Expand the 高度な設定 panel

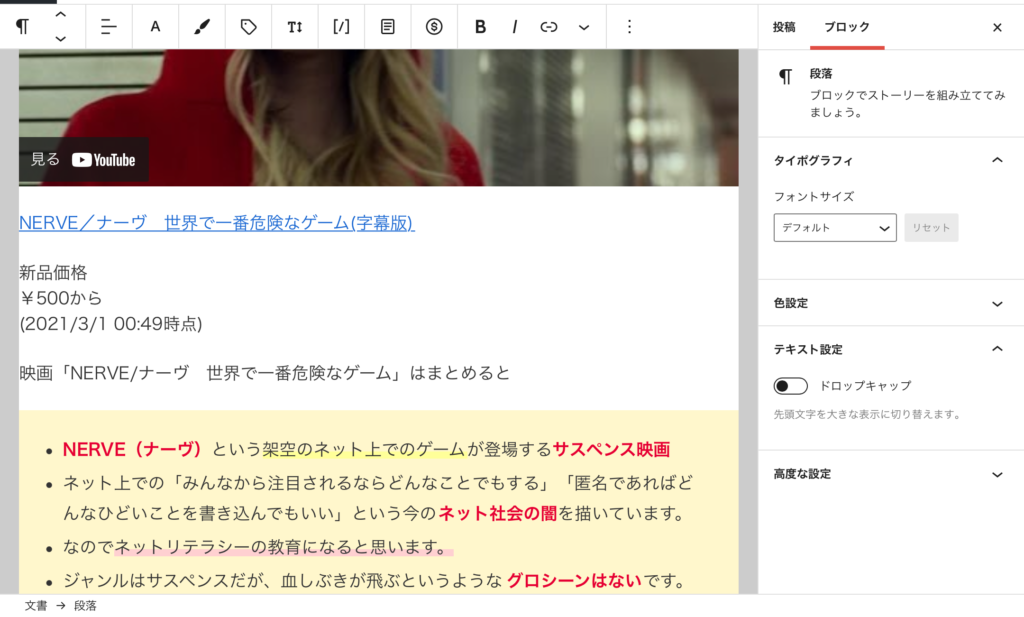coord(890,474)
